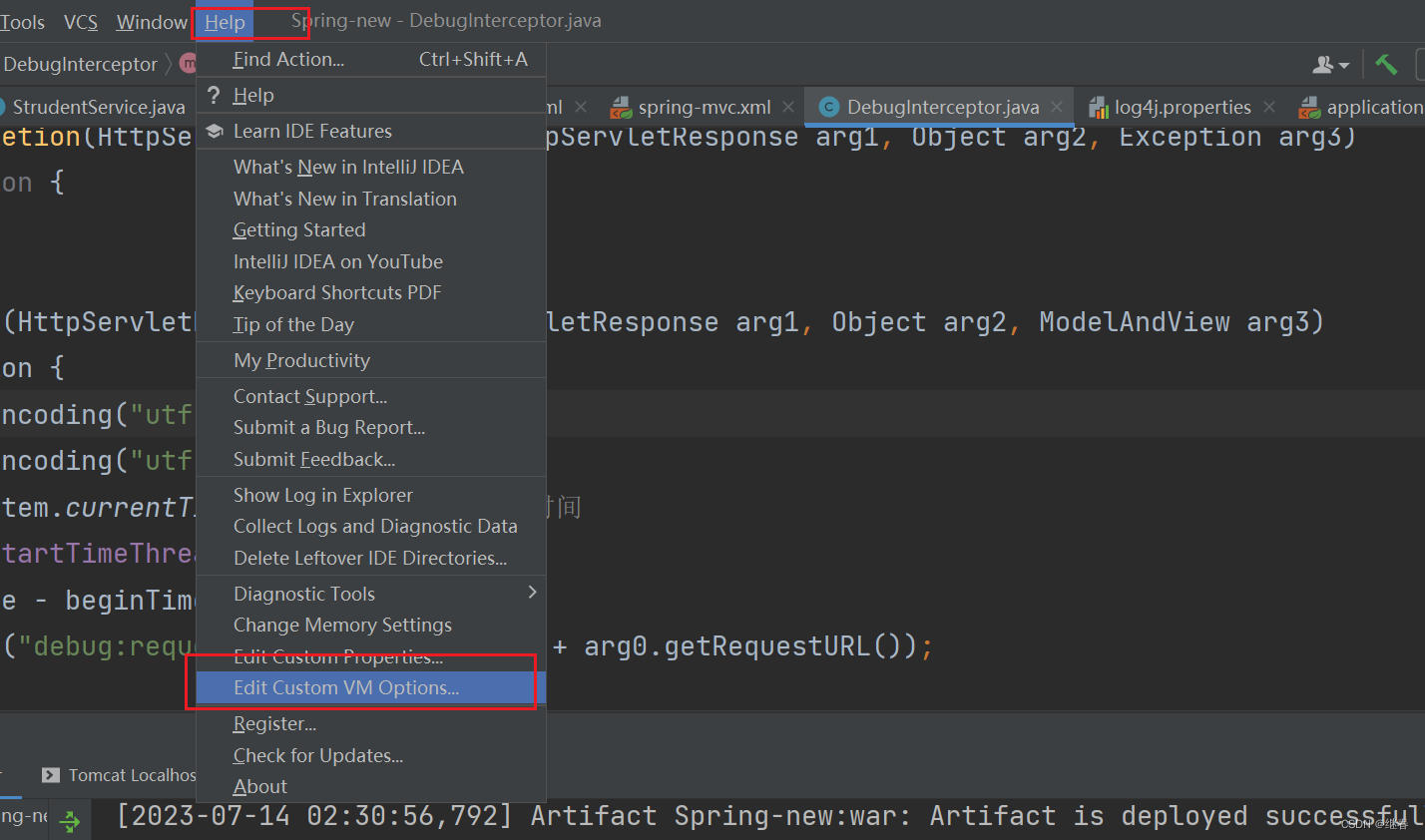Open Getting Started
Screen dimensions: 1425x840
tap(371, 230)
